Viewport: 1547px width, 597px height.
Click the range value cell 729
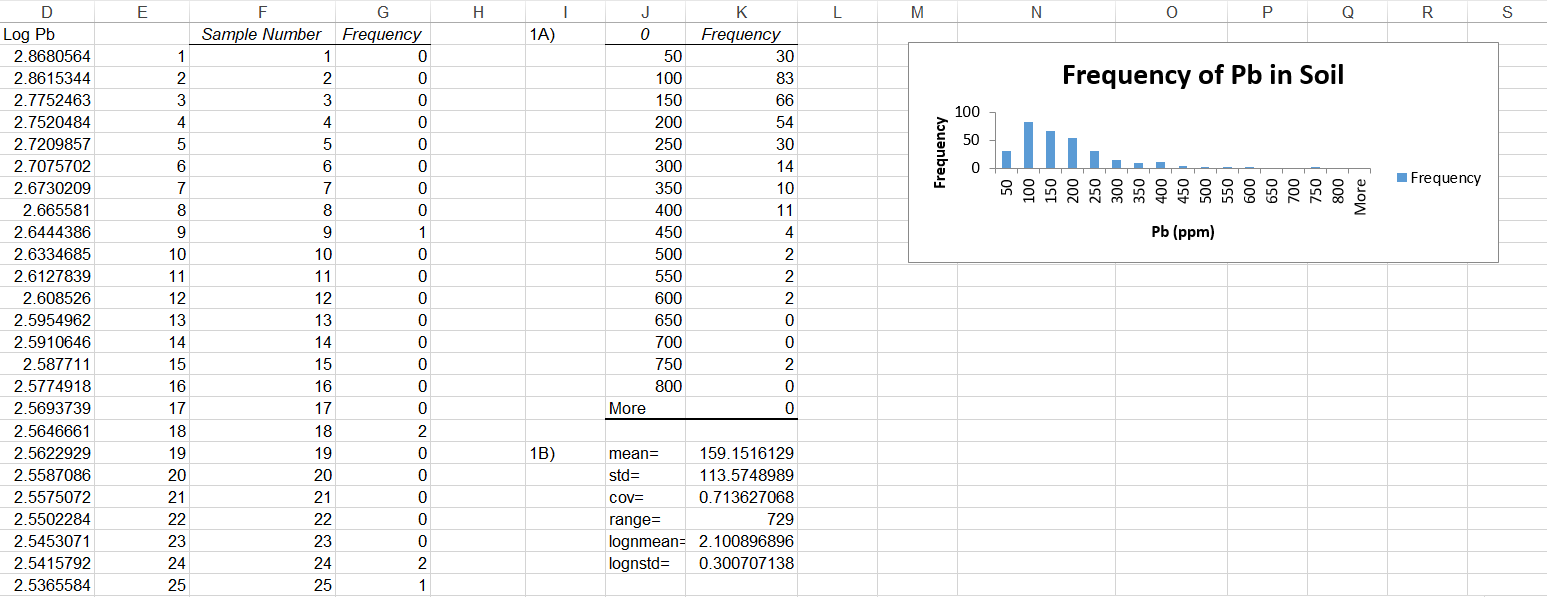(x=741, y=519)
